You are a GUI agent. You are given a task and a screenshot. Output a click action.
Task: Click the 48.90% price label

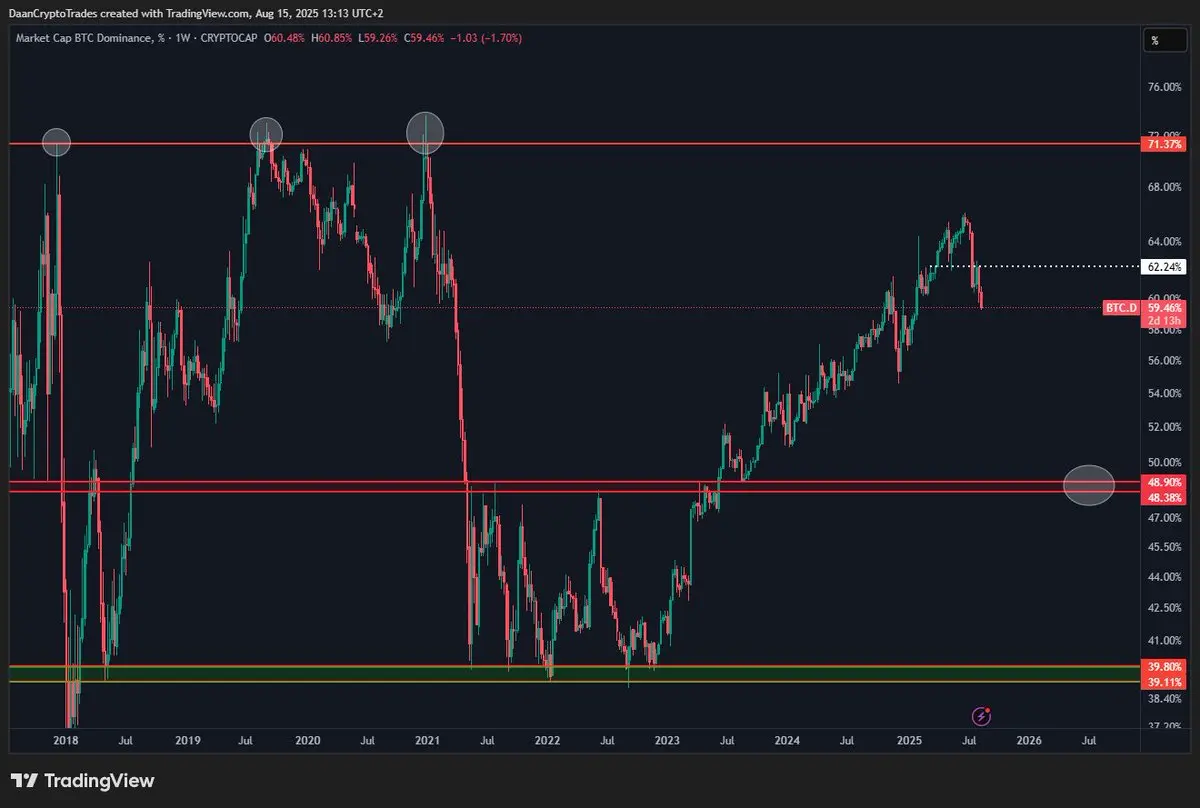[1165, 483]
